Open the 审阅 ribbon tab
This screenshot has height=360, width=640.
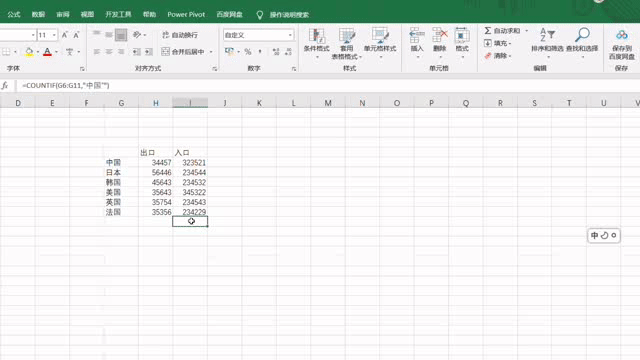pos(63,14)
